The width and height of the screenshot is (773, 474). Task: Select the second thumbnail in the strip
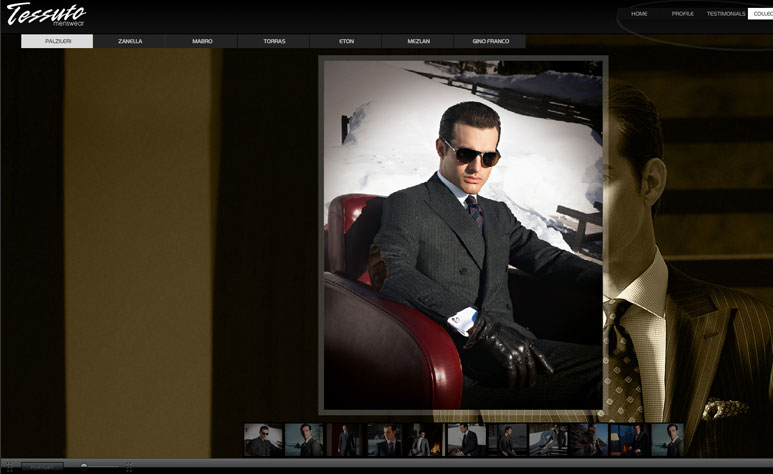click(304, 440)
